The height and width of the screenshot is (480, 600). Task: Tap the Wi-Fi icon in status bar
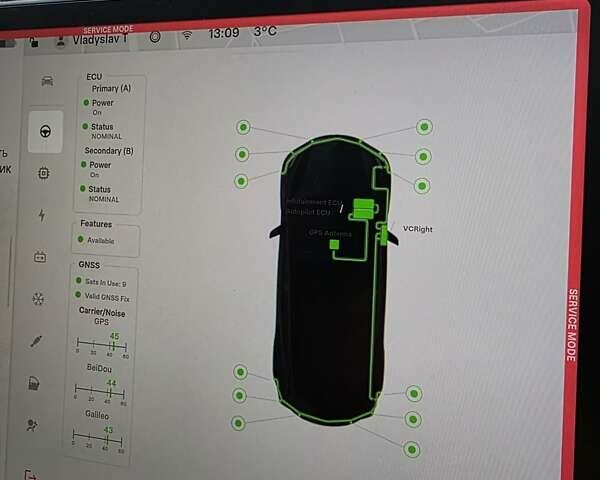[x=186, y=35]
